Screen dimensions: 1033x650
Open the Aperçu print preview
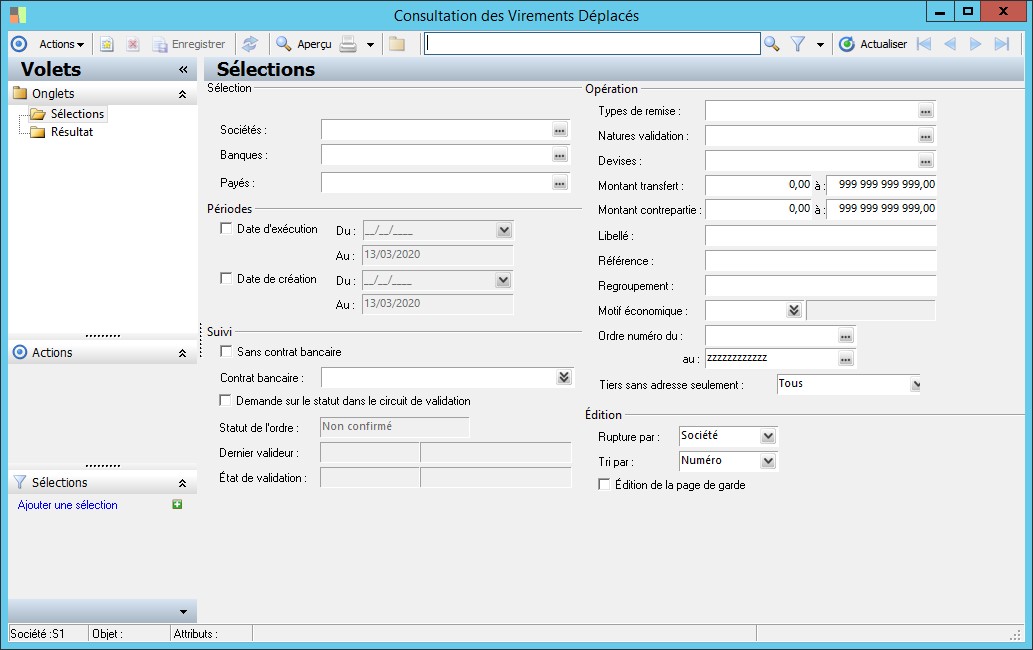point(304,44)
